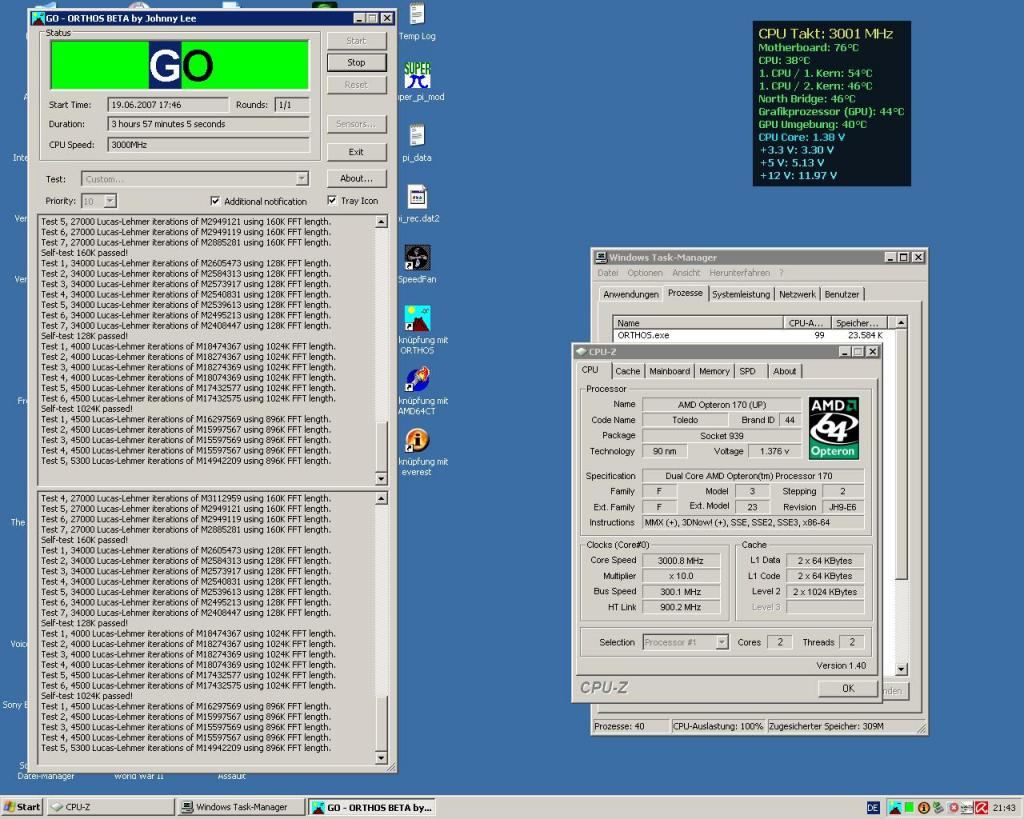Viewport: 1024px width, 819px height.
Task: Click the system clock showing 21:43
Action: (1004, 808)
